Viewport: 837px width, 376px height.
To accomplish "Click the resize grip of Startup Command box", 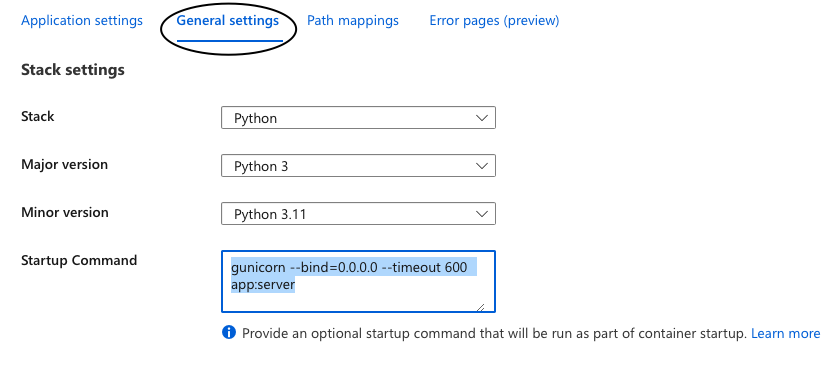I will pyautogui.click(x=480, y=307).
